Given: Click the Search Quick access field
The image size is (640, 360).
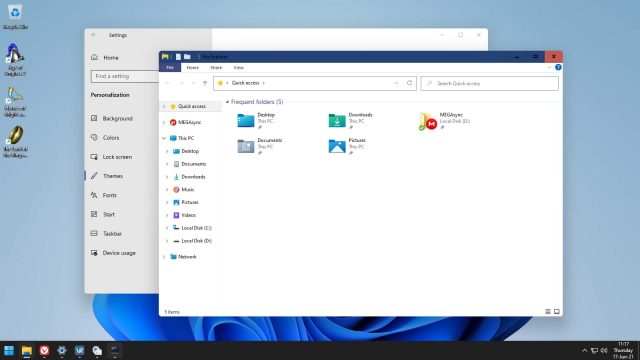Looking at the screenshot, I should coord(489,83).
